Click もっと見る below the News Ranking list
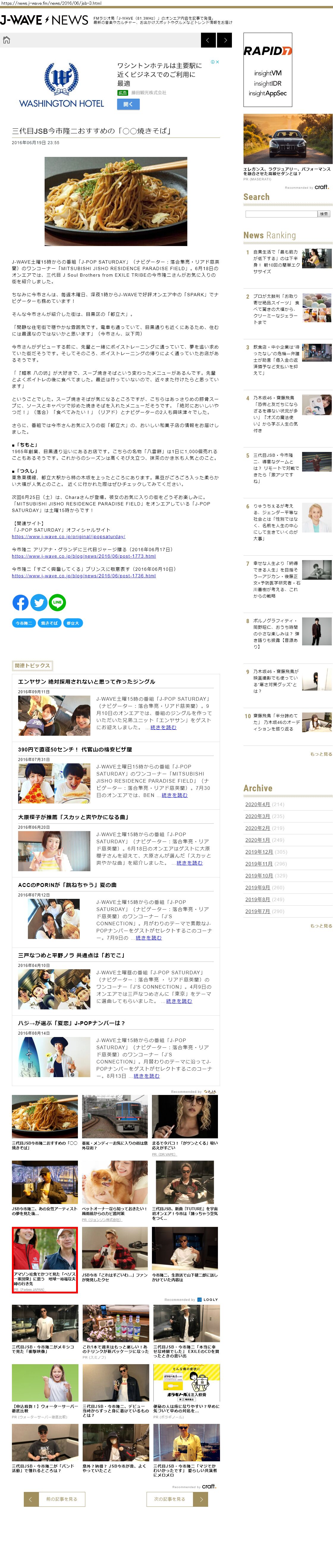The image size is (333, 1568). (x=321, y=754)
